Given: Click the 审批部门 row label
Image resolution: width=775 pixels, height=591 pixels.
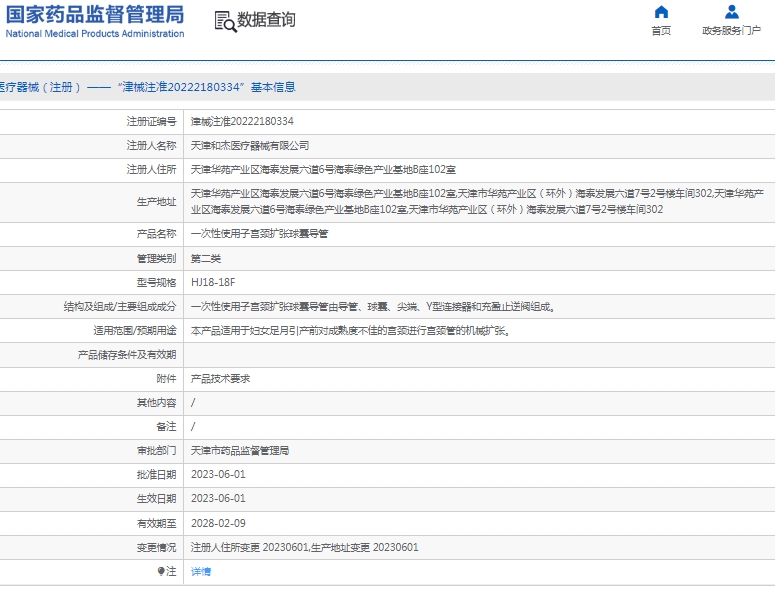Looking at the screenshot, I should point(156,451).
